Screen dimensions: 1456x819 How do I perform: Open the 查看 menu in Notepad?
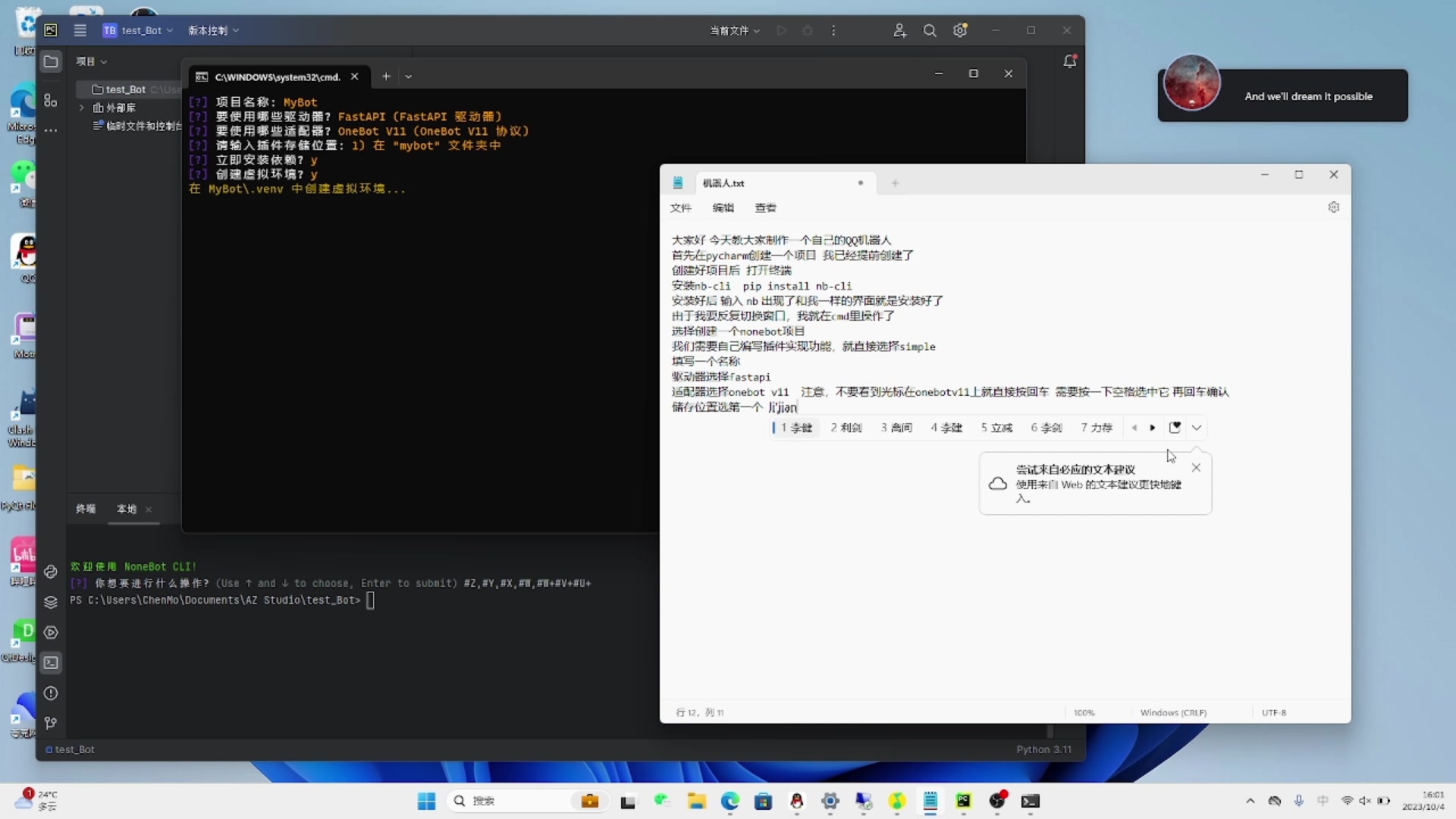pyautogui.click(x=765, y=208)
